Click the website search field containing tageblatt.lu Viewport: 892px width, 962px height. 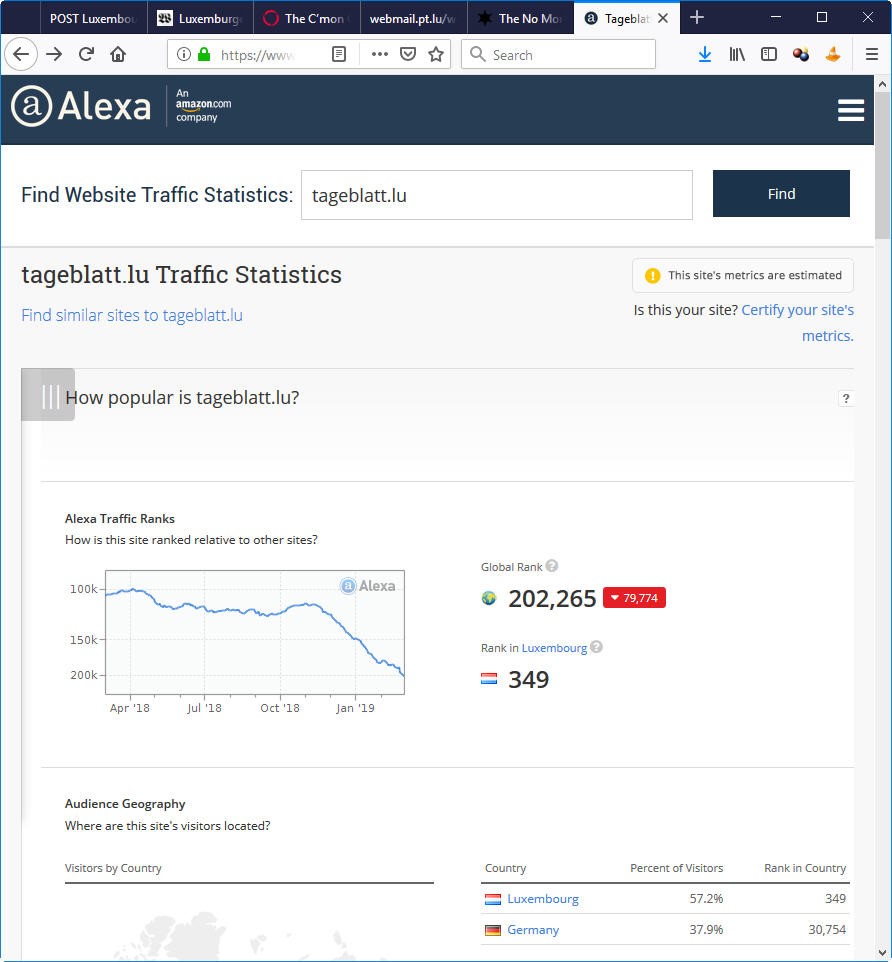pos(496,195)
